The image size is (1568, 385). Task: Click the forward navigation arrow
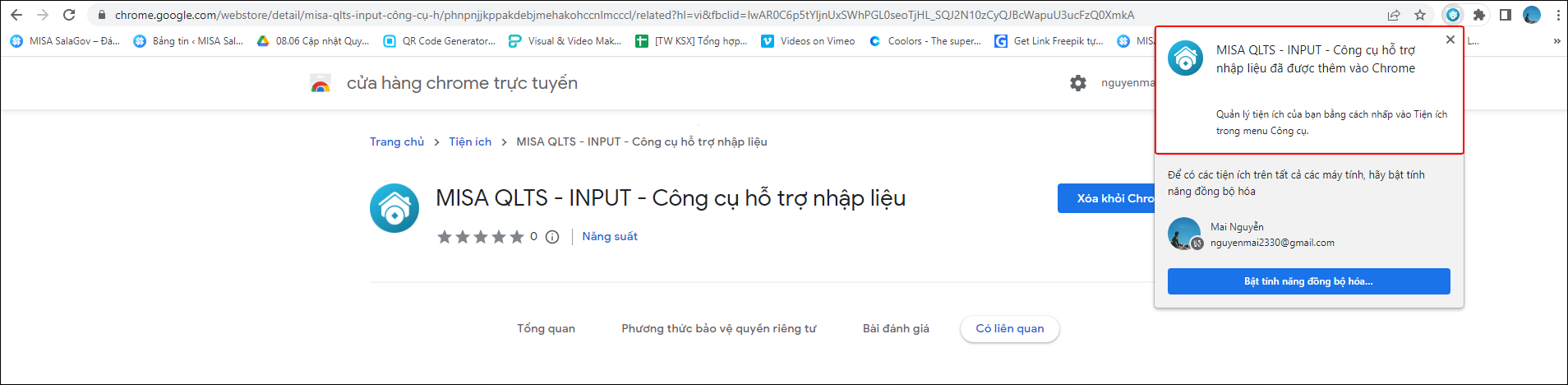pyautogui.click(x=43, y=15)
